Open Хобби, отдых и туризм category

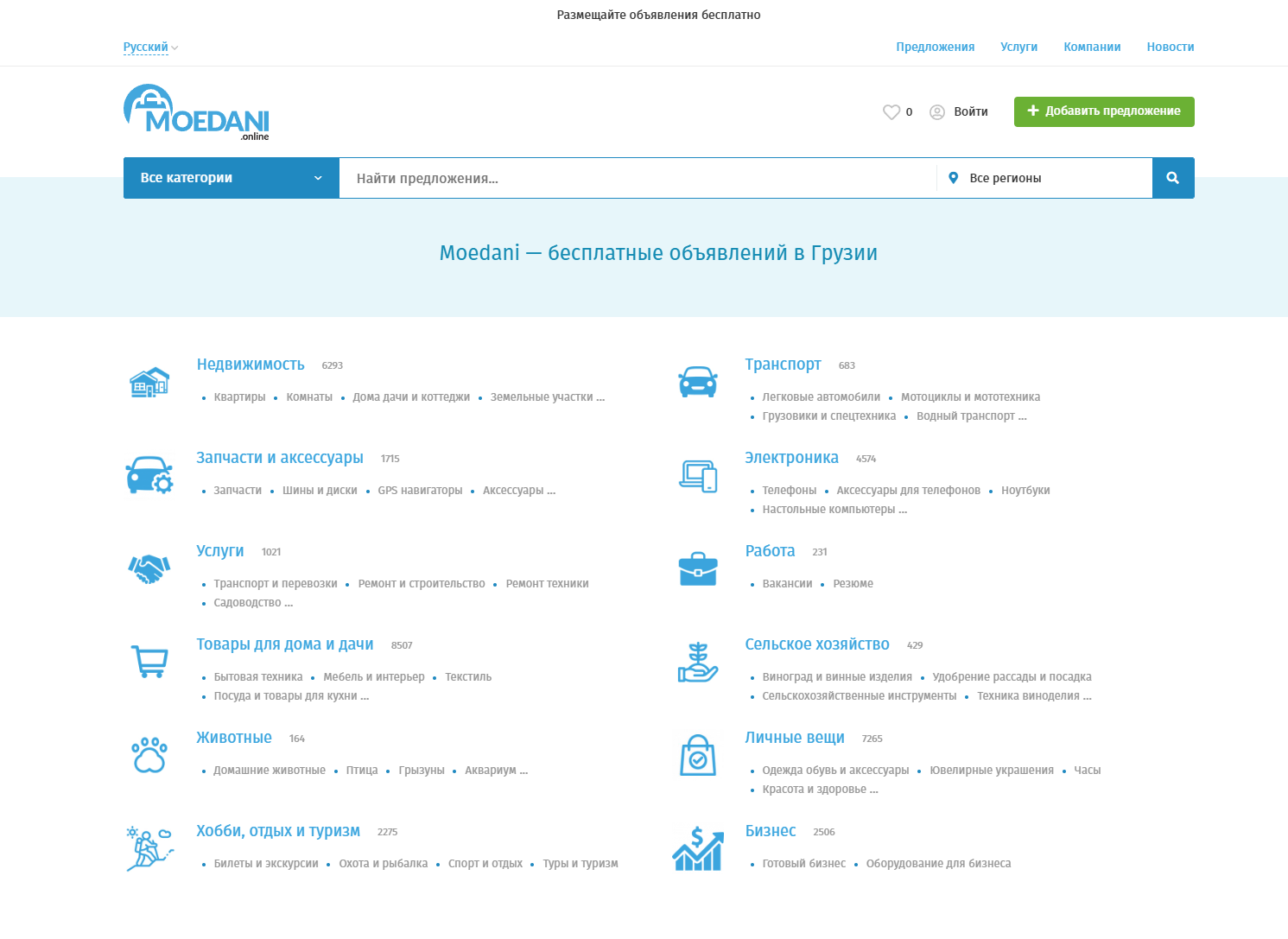click(278, 831)
